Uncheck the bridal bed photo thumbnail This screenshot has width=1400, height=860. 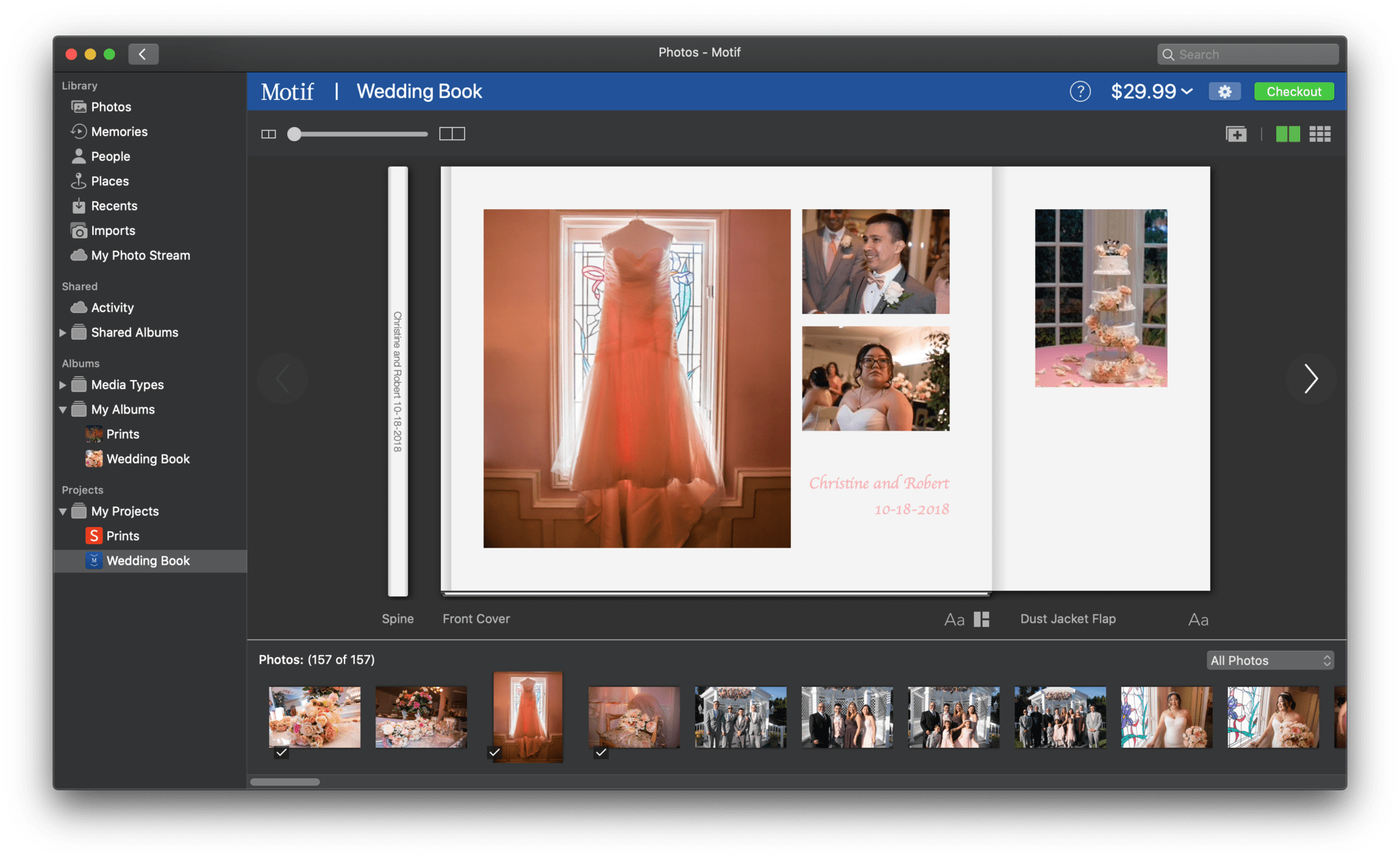pos(601,752)
